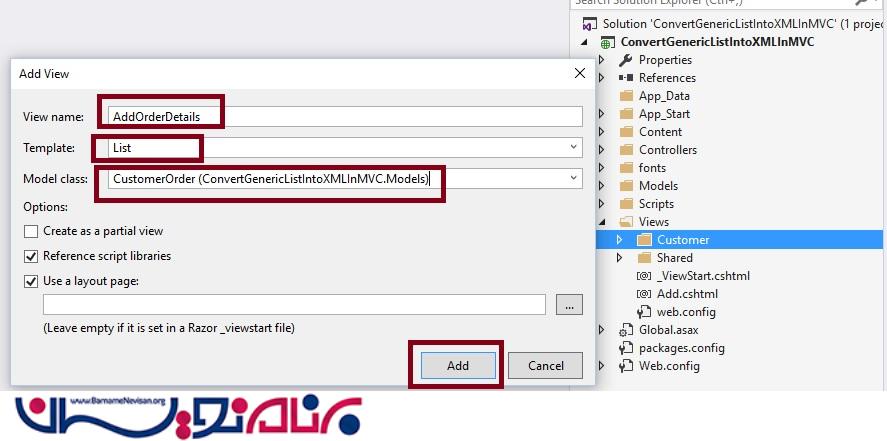Select App_Data in Solution Explorer
The image size is (887, 441).
(x=664, y=96)
